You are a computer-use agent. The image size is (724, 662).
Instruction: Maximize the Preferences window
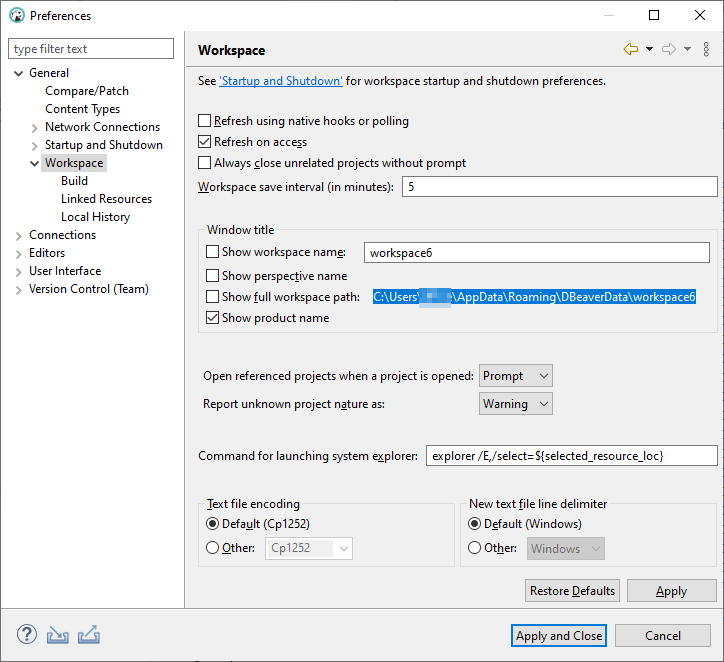pos(654,15)
